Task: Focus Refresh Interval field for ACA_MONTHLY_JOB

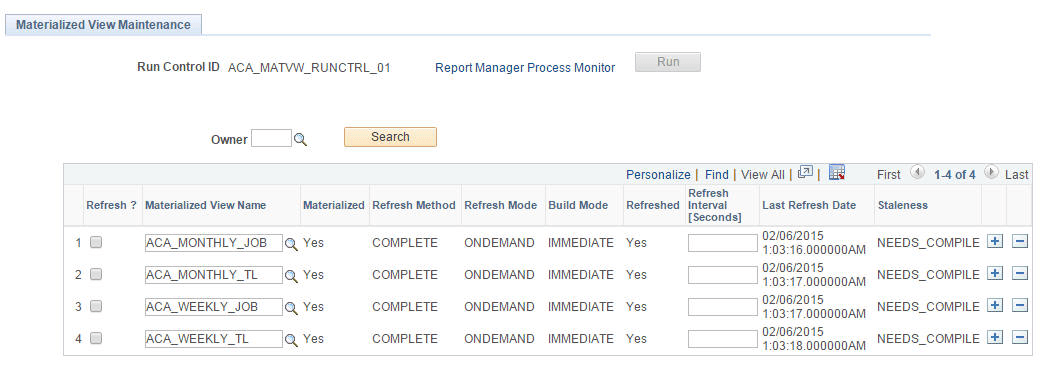Action: [x=722, y=242]
